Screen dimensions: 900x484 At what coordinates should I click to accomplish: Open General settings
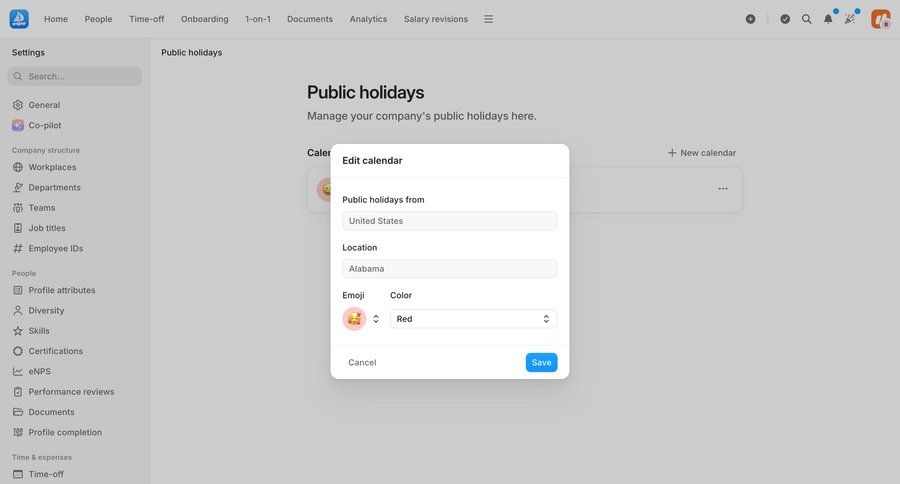[44, 105]
